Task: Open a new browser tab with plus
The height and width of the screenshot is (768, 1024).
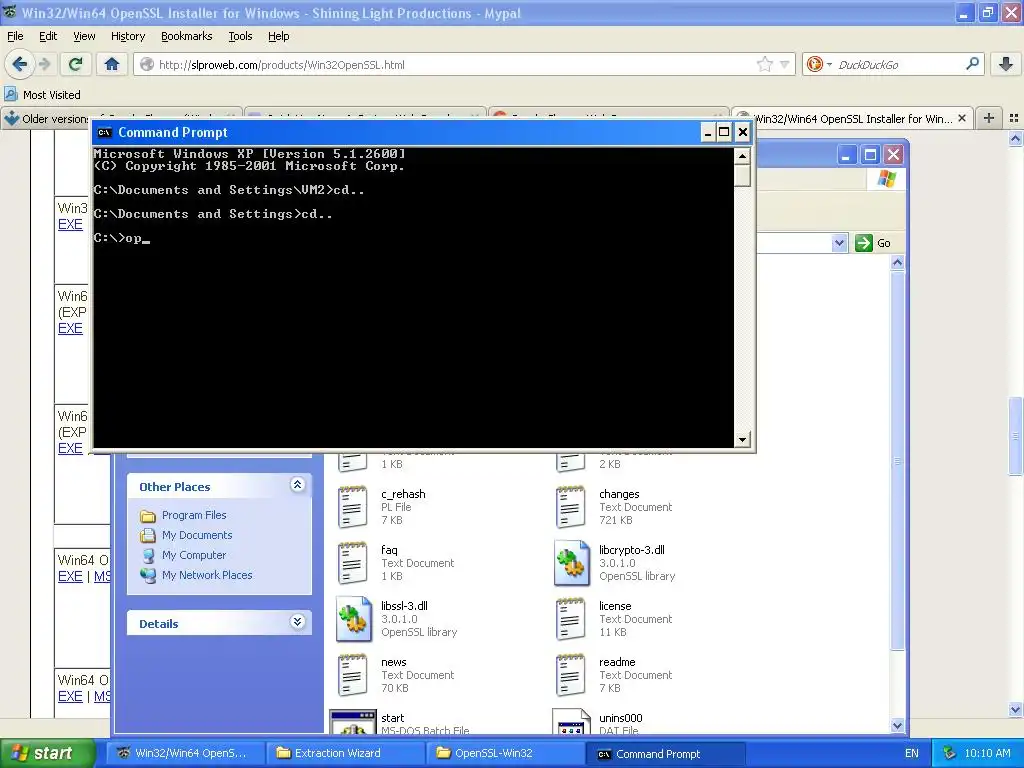Action: coord(989,118)
